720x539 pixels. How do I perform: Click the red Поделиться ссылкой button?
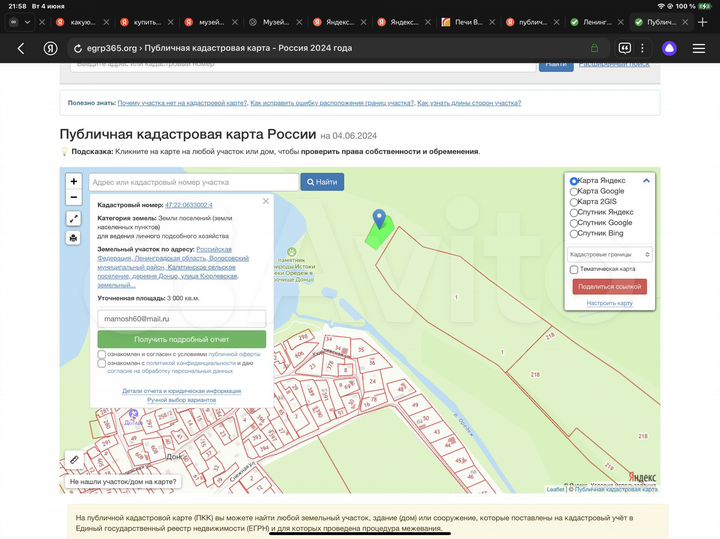[609, 286]
